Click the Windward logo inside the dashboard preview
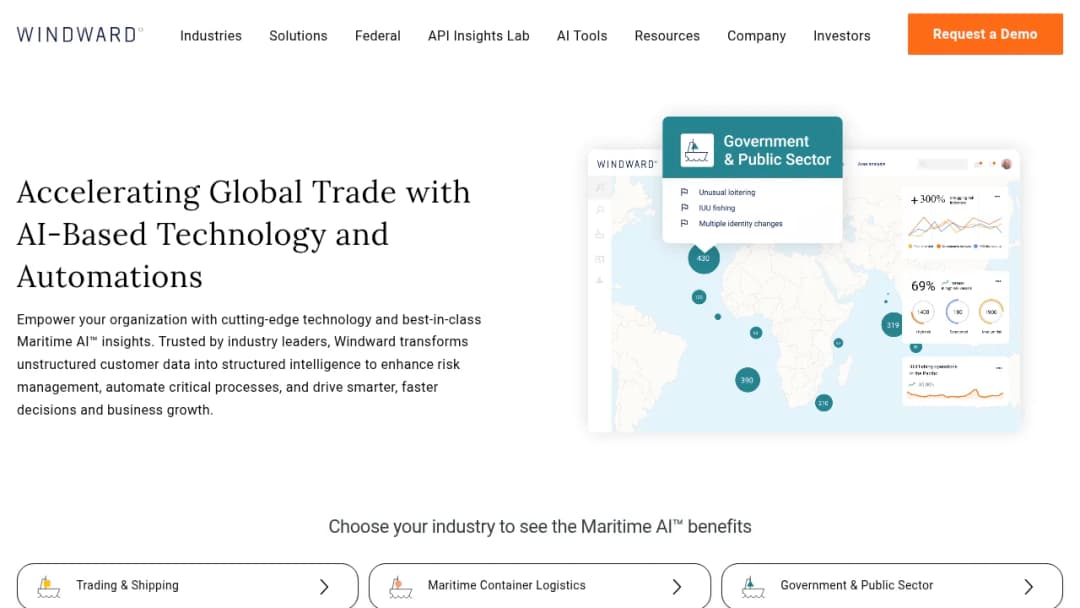 (x=627, y=164)
